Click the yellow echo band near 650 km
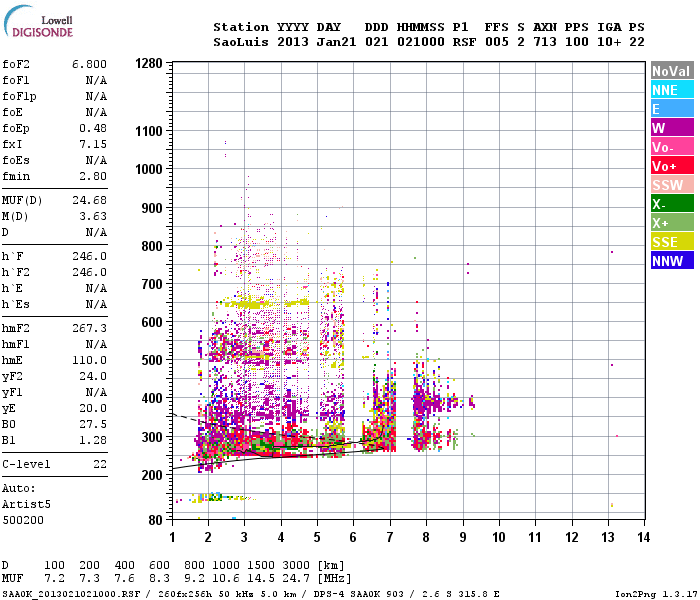 click(x=267, y=304)
